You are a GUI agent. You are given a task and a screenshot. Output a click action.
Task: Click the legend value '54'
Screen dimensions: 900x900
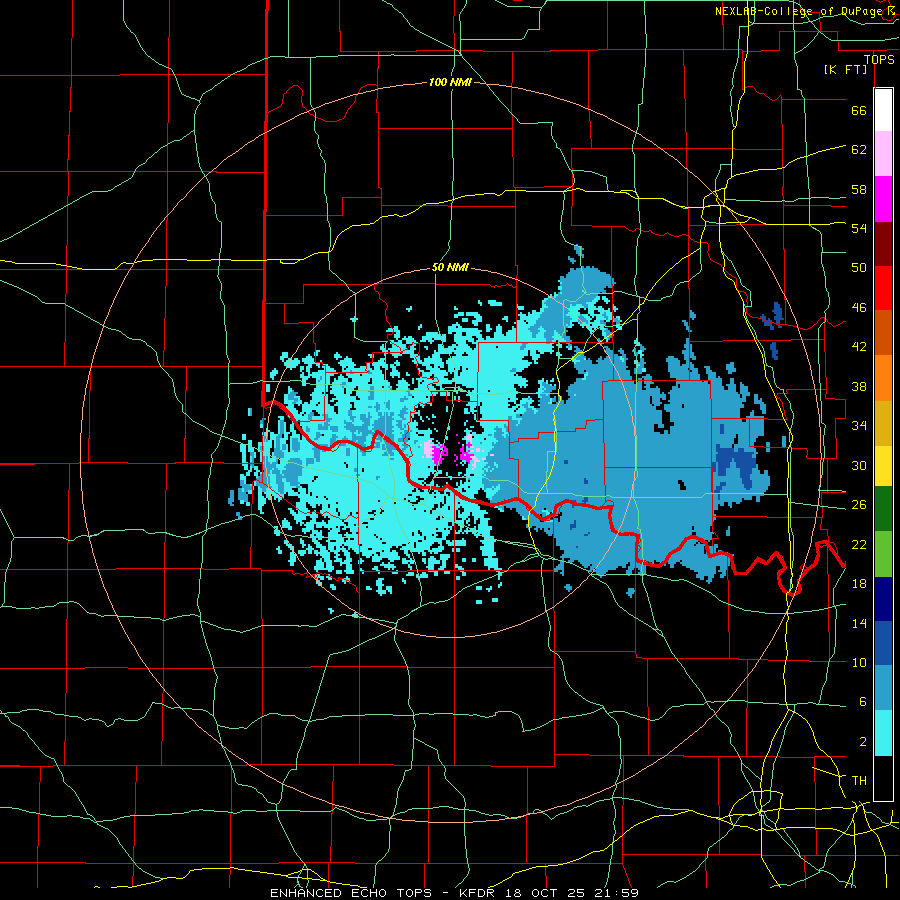pos(859,228)
